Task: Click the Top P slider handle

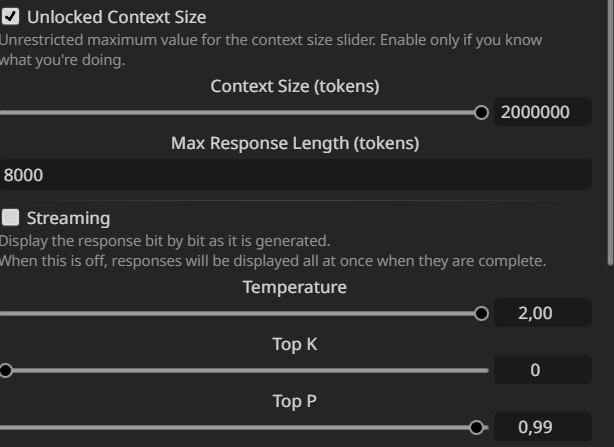Action: click(x=476, y=428)
